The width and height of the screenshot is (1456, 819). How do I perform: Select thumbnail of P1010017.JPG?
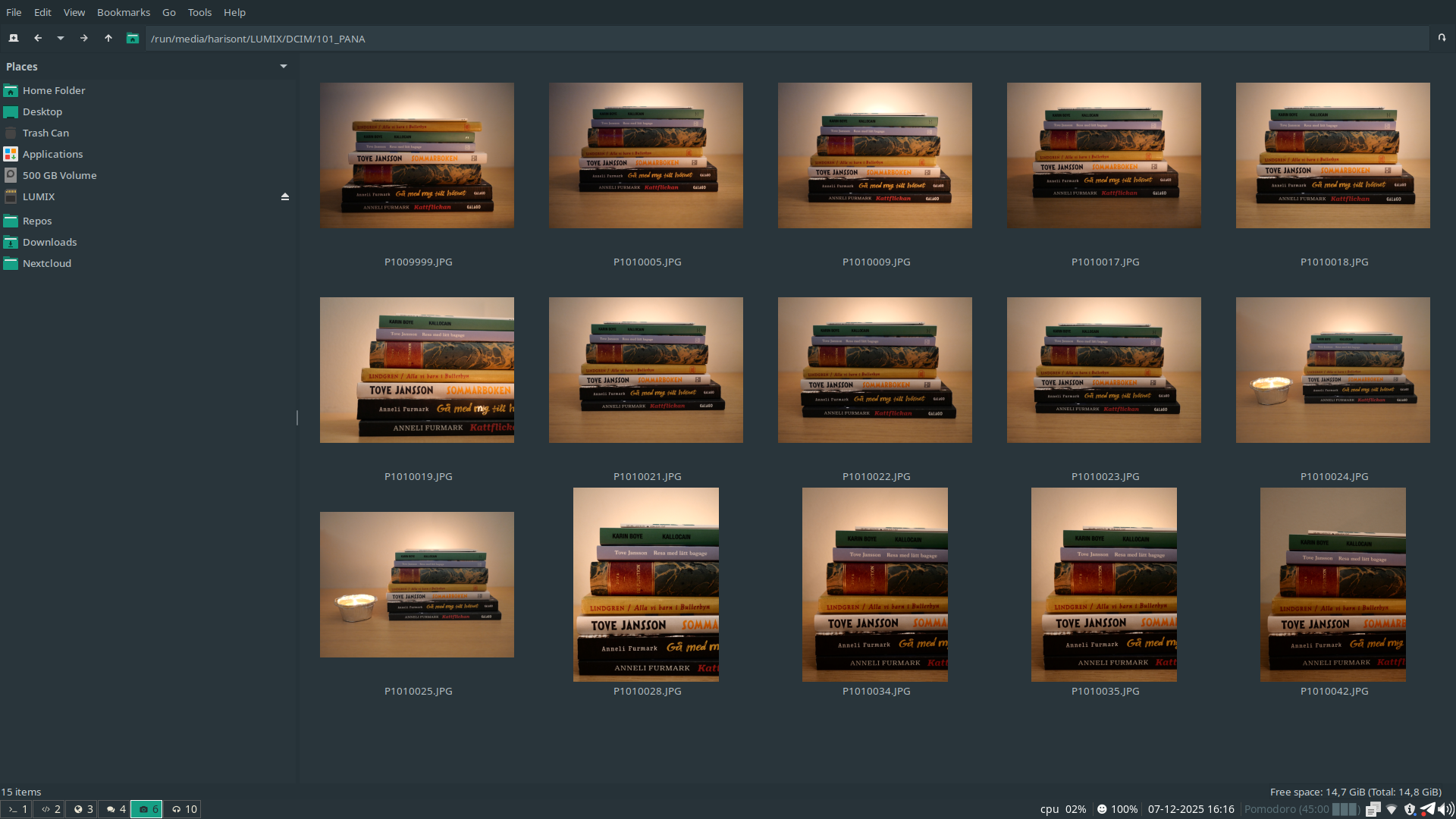coord(1104,155)
